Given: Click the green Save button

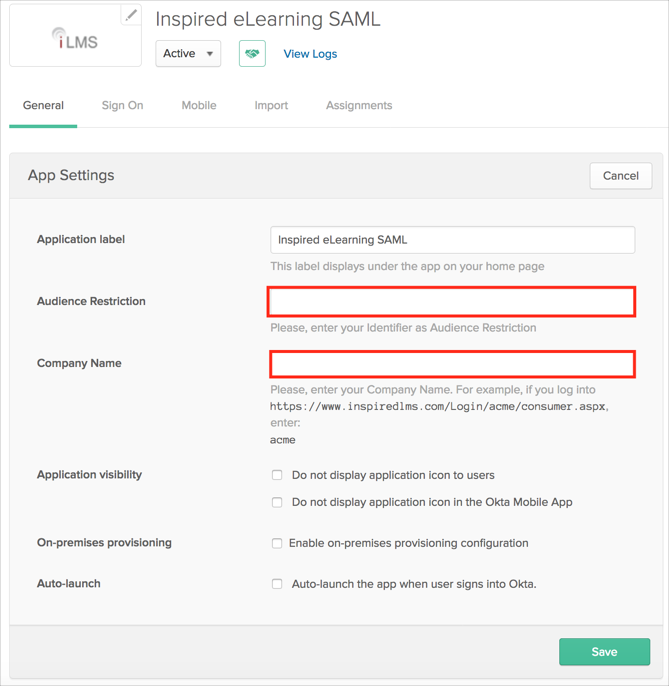Looking at the screenshot, I should [x=604, y=652].
